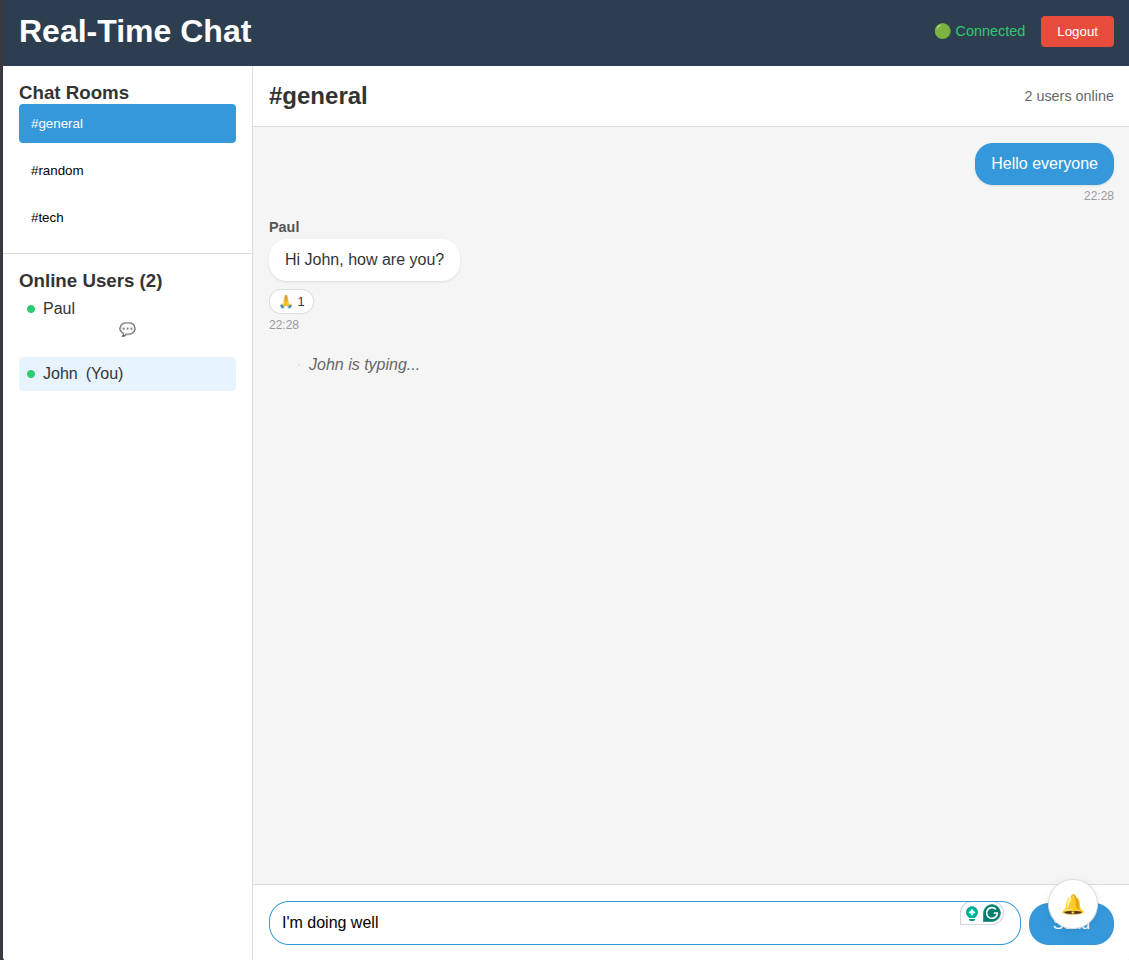The width and height of the screenshot is (1129, 960).
Task: Click the message input field
Action: [x=600, y=922]
